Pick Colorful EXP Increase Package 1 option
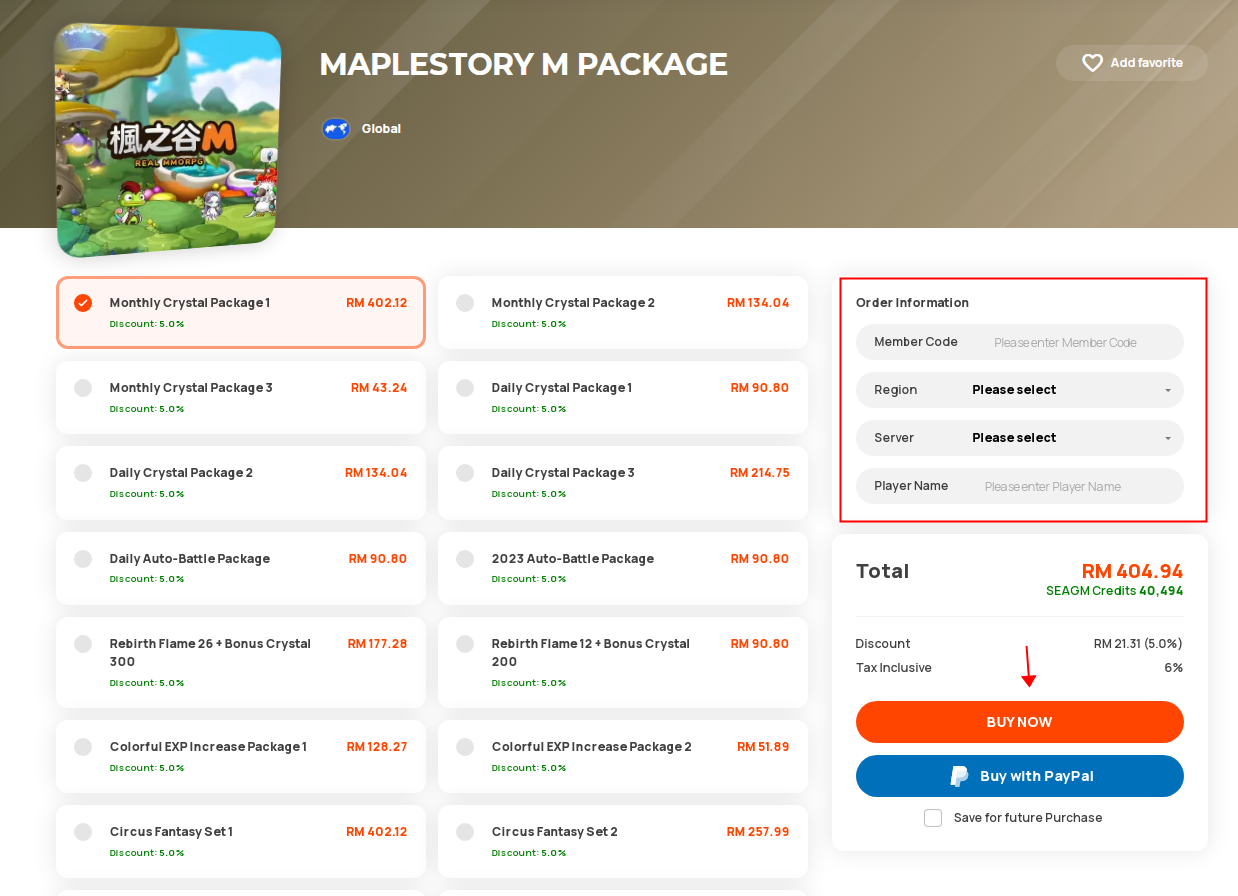This screenshot has height=896, width=1238. click(x=241, y=756)
